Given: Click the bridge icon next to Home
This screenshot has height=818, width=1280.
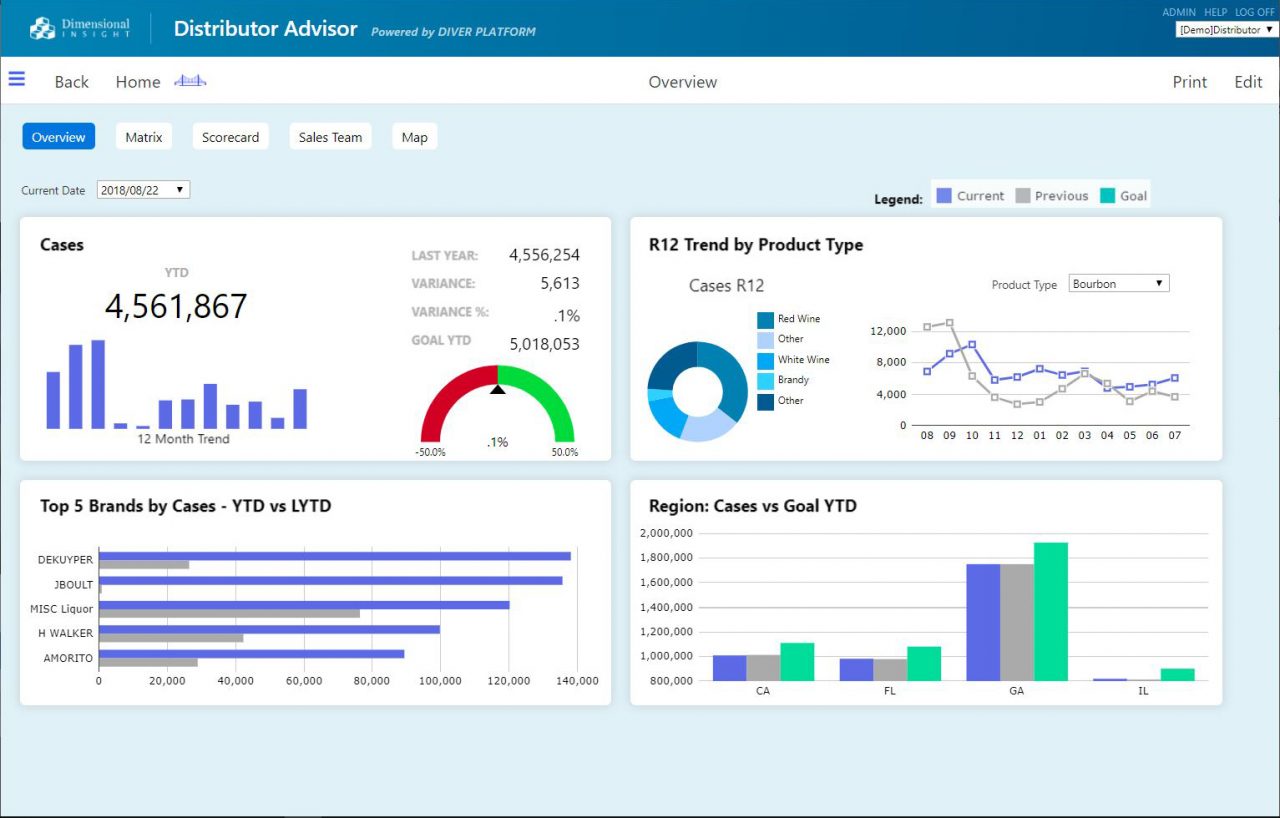Looking at the screenshot, I should click(x=190, y=81).
